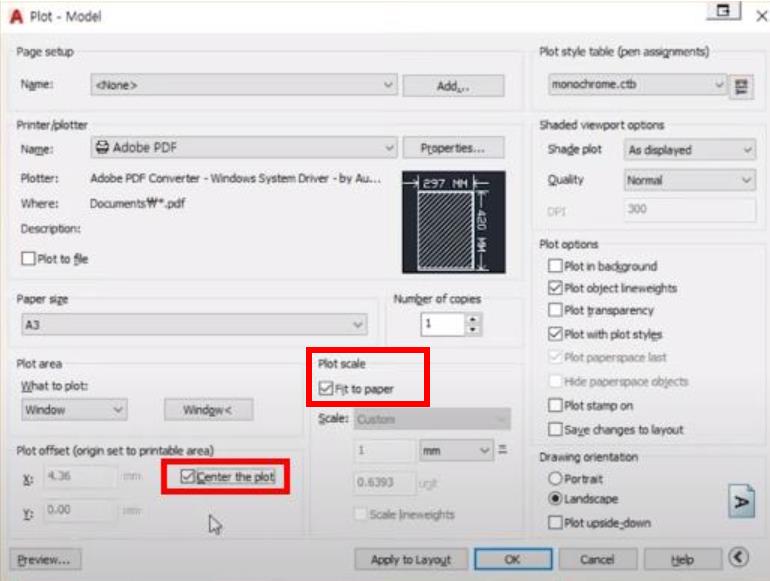Click the Cancel button
The image size is (770, 581).
tap(597, 559)
